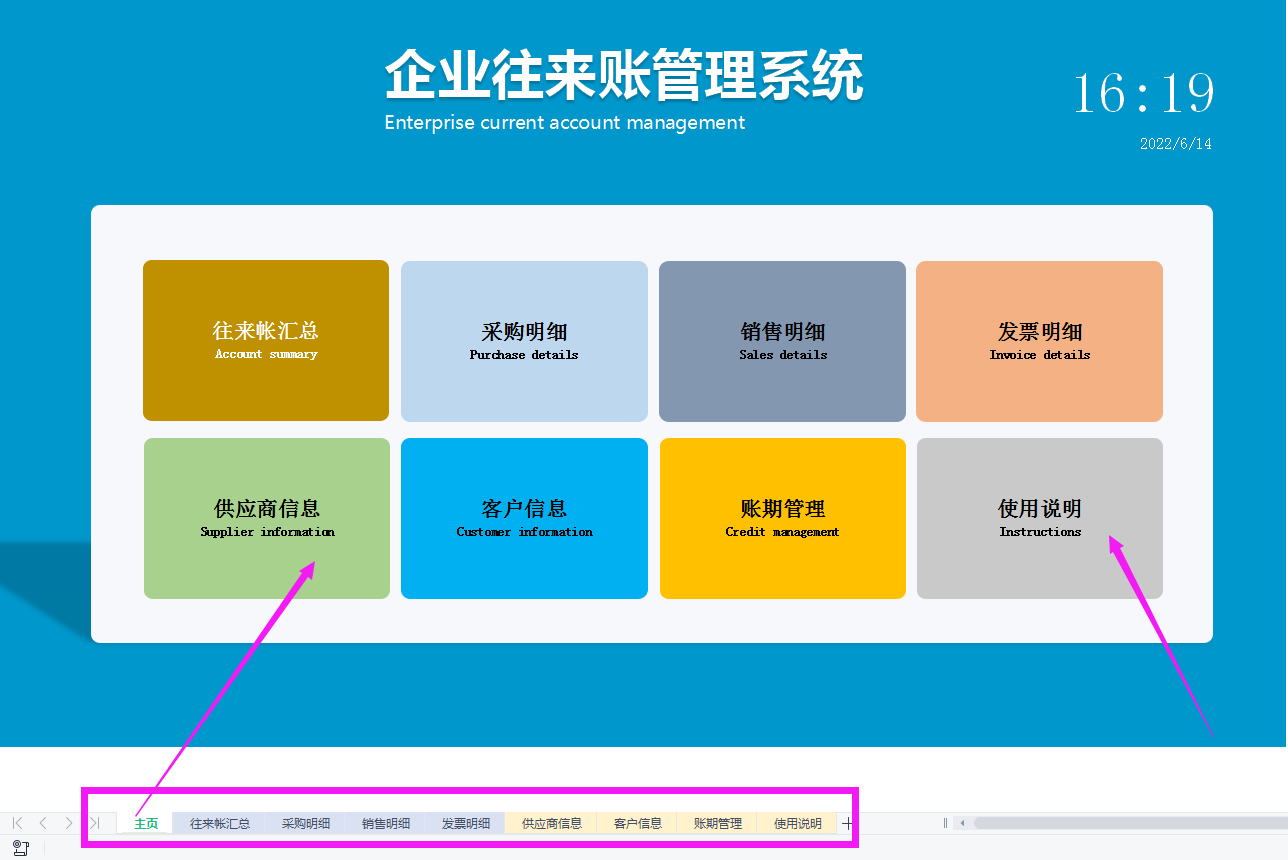Click the 企业往来账管理系统 title

(x=624, y=75)
